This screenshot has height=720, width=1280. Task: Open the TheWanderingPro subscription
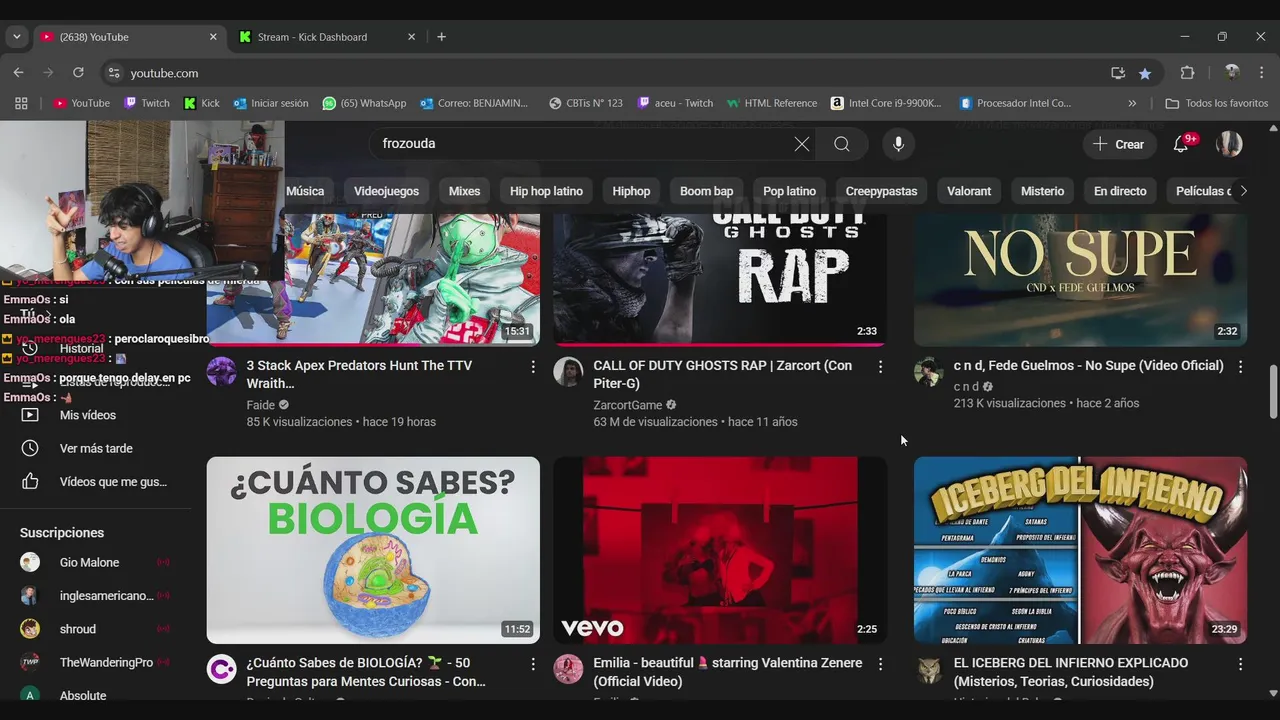(x=106, y=663)
